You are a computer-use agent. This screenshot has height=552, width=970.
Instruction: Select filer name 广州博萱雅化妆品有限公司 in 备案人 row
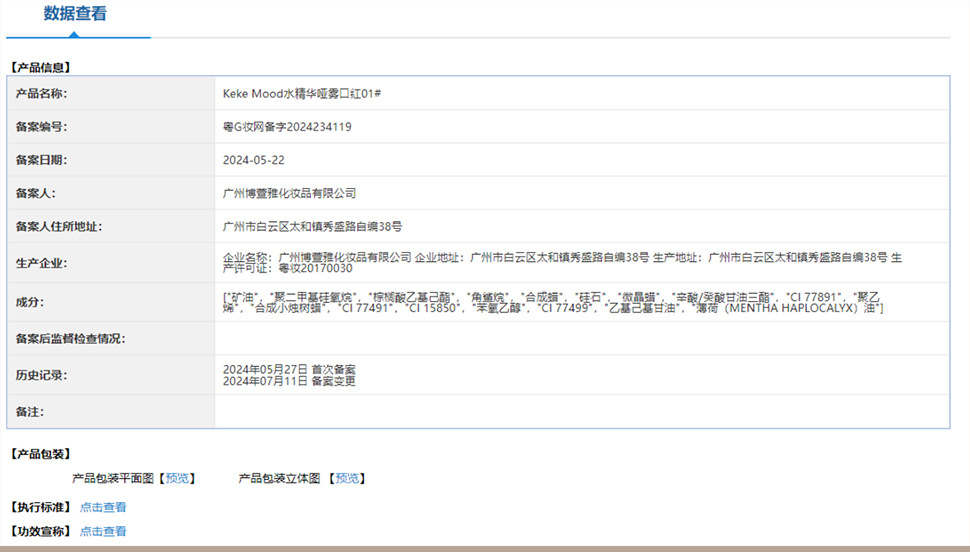pyautogui.click(x=290, y=194)
